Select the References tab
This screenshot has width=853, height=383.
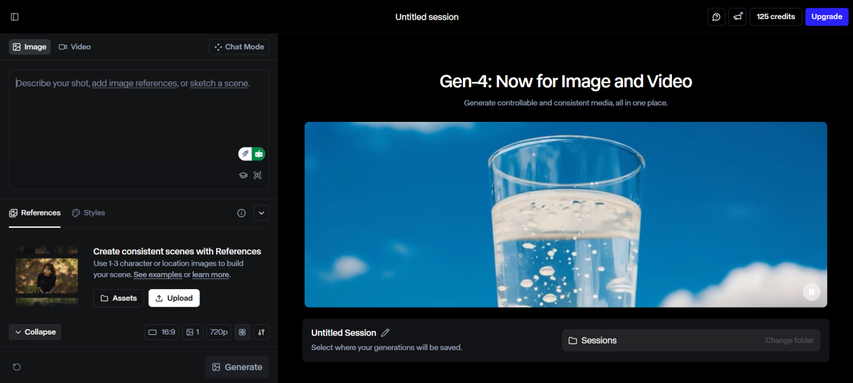[x=35, y=213]
